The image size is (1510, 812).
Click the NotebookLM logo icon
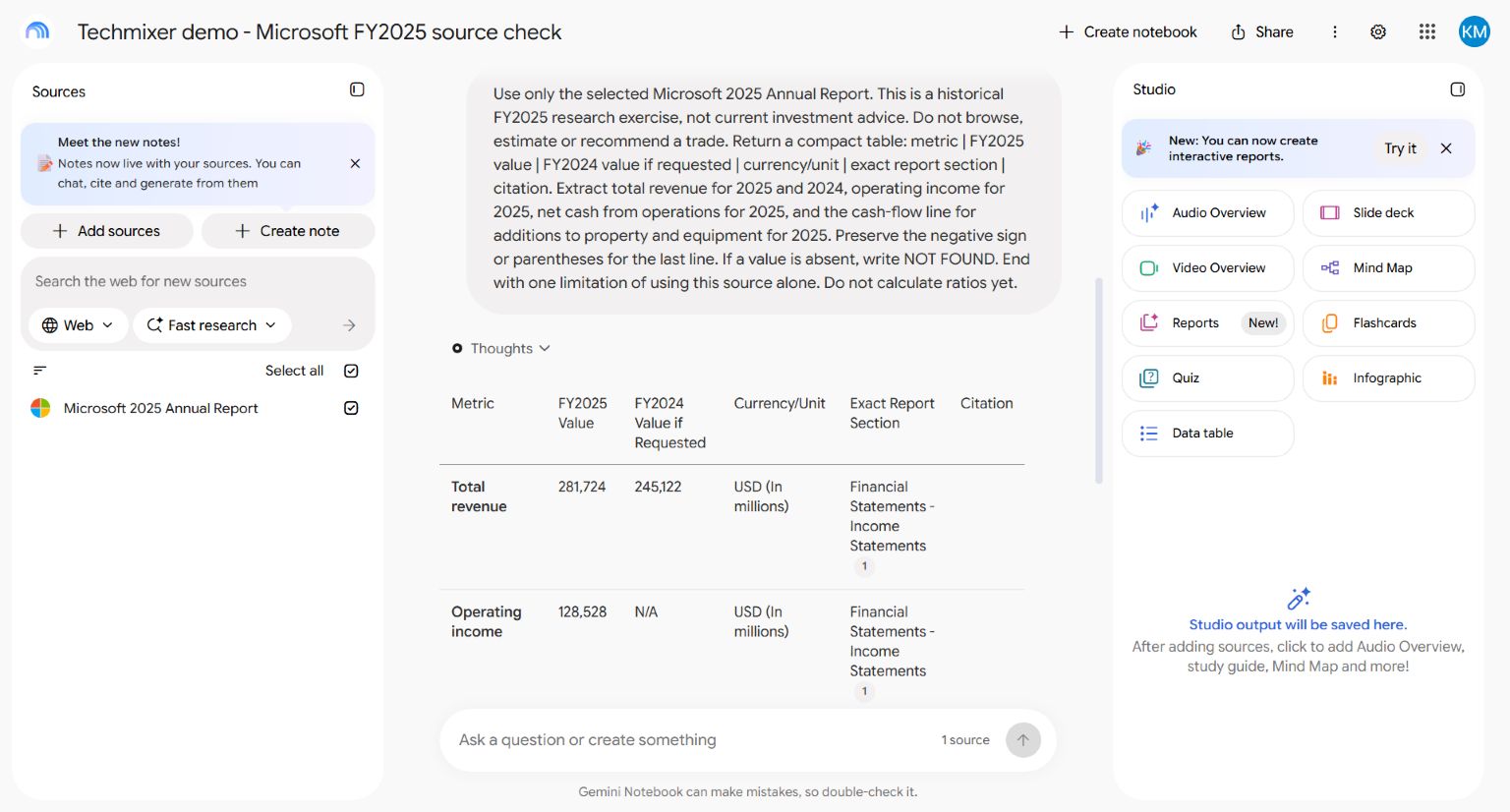[37, 31]
